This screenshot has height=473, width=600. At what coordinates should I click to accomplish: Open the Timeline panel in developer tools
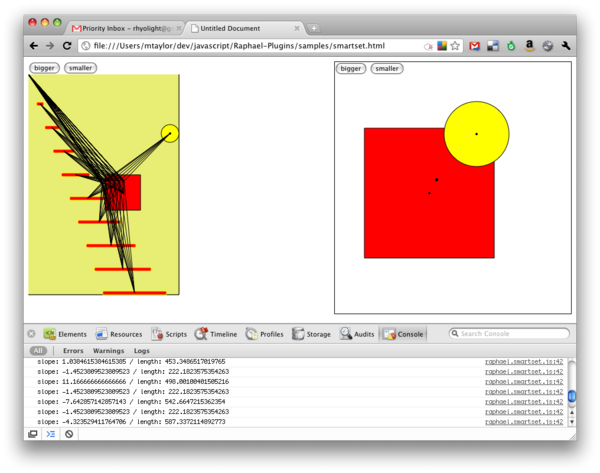[x=216, y=334]
